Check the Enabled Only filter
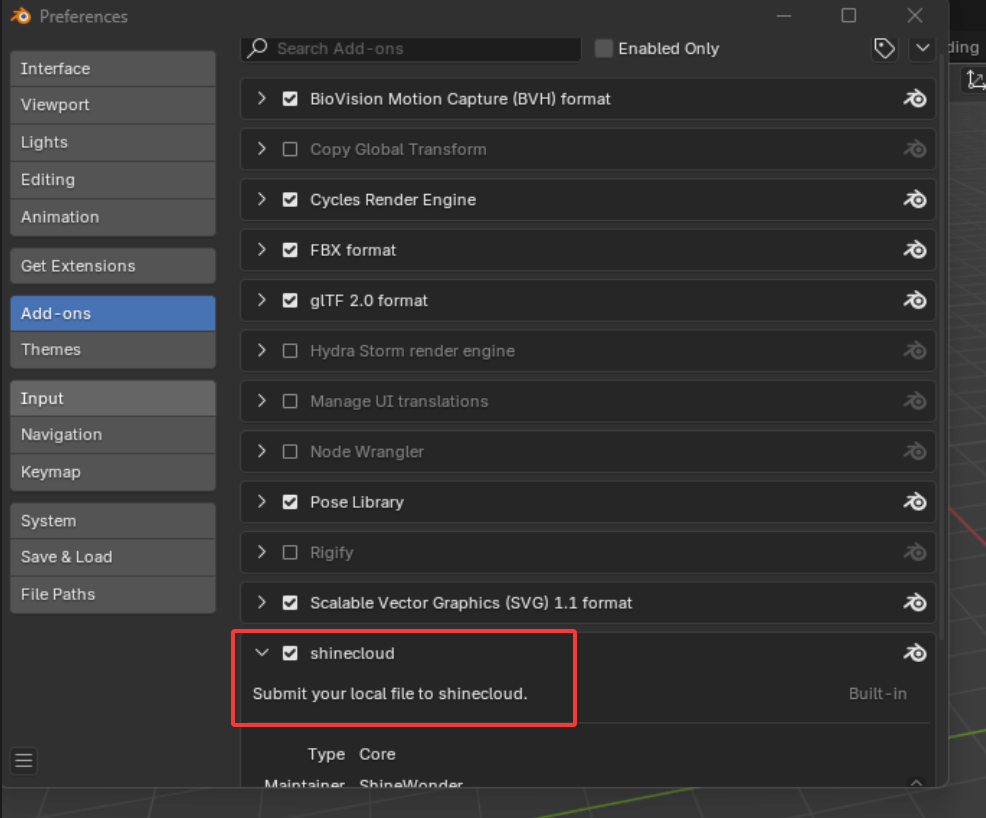 (603, 48)
